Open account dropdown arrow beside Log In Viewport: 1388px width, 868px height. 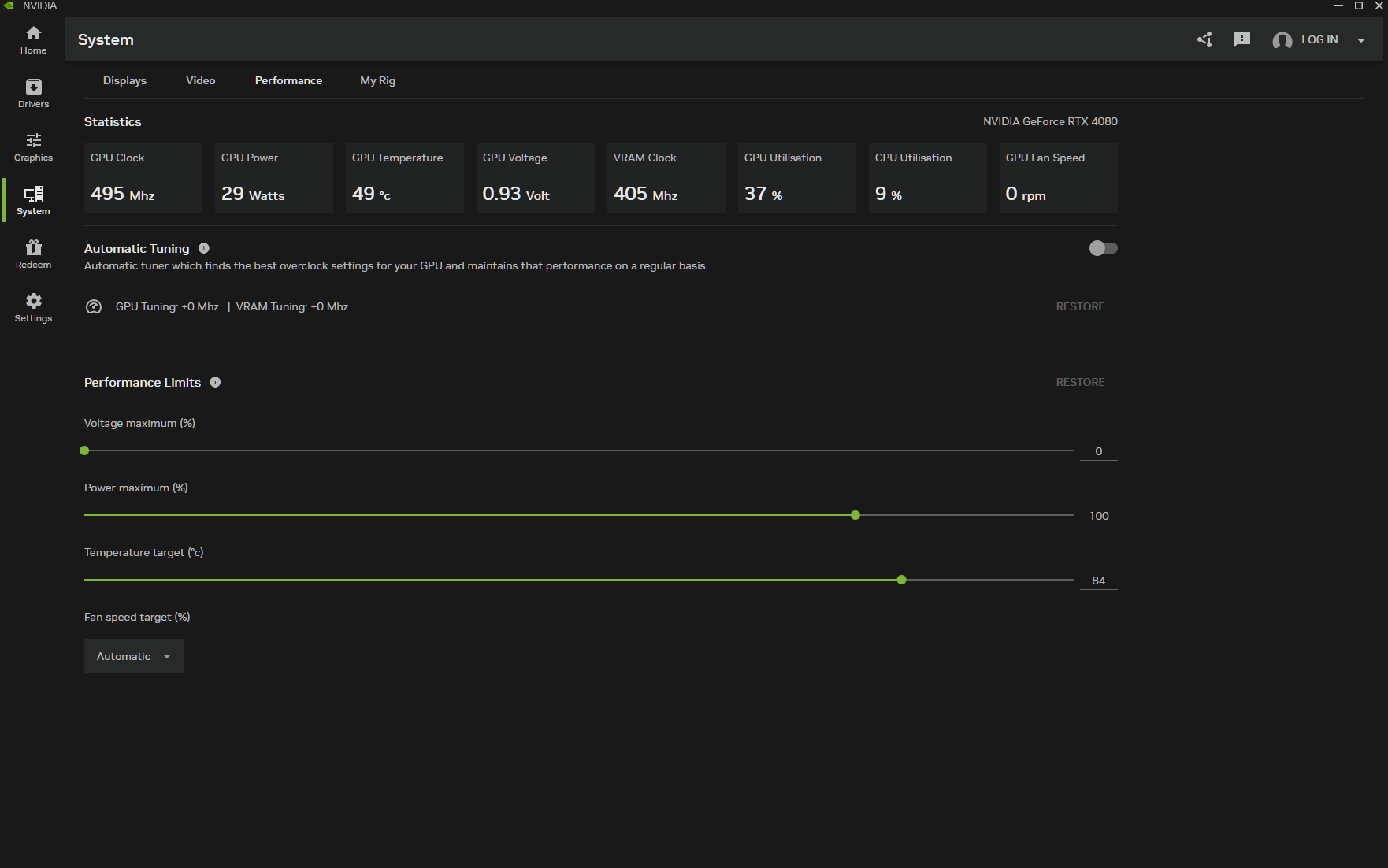click(1360, 40)
